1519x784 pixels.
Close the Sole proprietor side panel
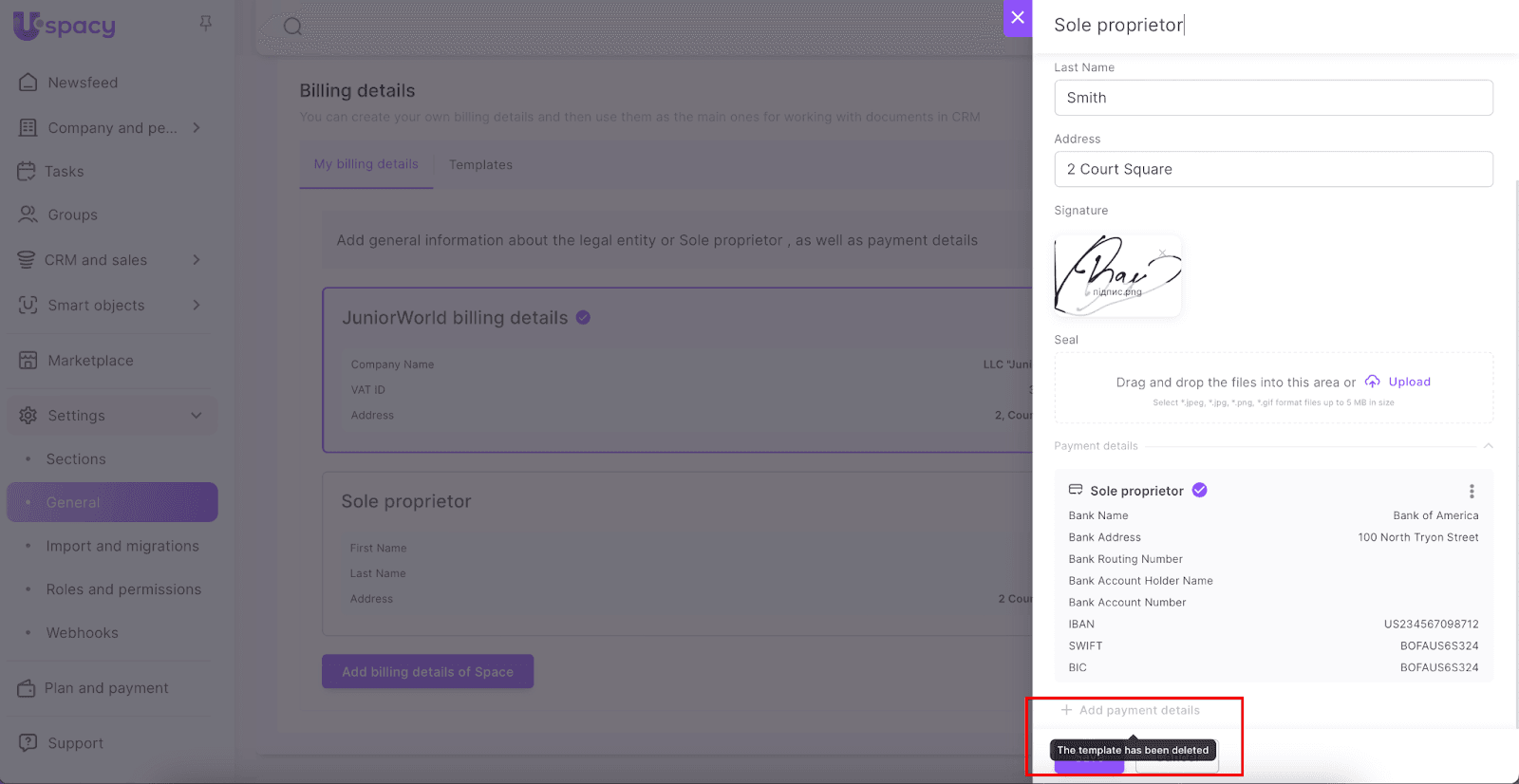[x=1018, y=18]
